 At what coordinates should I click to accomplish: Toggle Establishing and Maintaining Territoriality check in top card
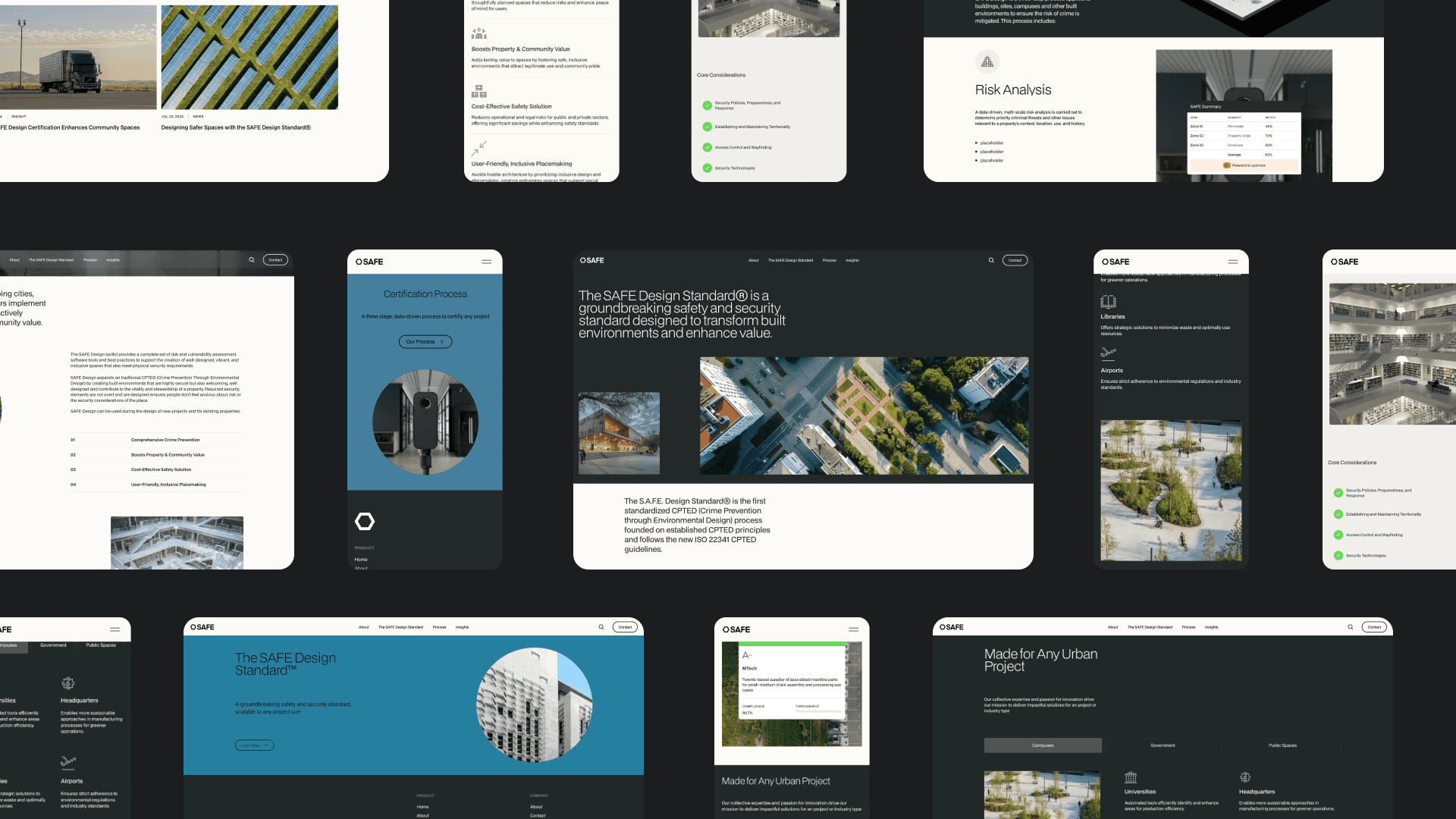click(708, 127)
